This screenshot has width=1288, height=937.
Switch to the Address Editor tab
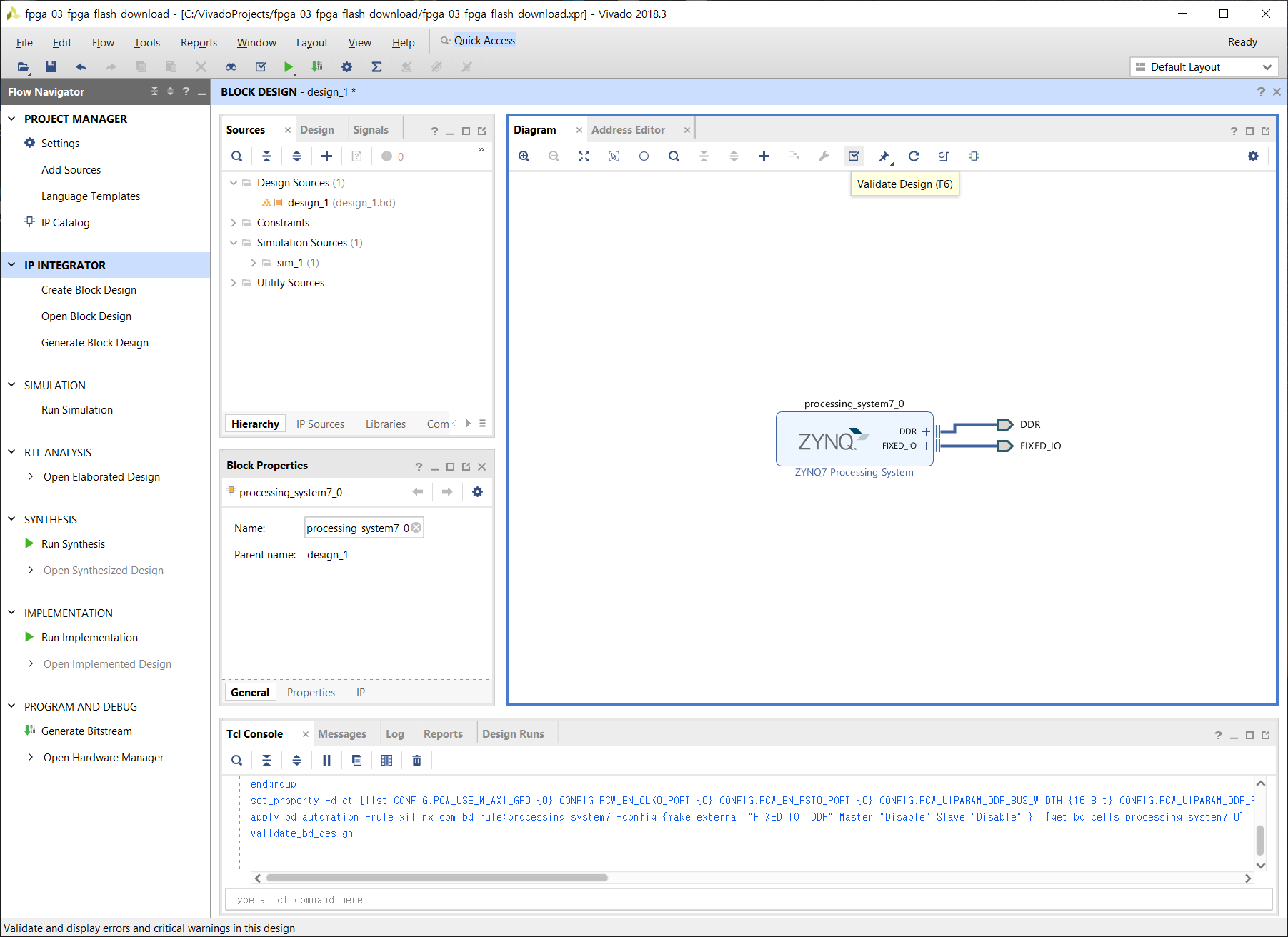(628, 130)
